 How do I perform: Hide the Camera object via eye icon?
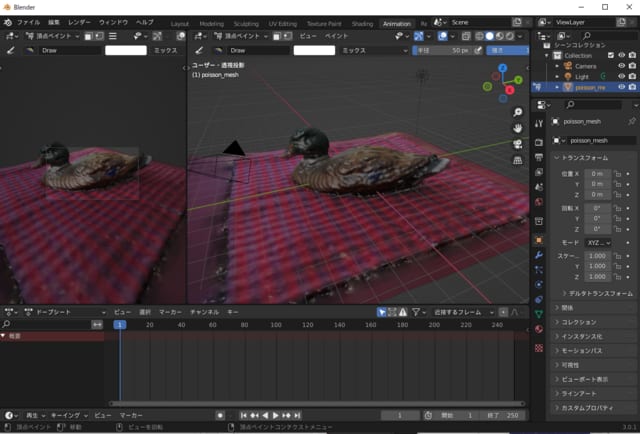pos(621,66)
